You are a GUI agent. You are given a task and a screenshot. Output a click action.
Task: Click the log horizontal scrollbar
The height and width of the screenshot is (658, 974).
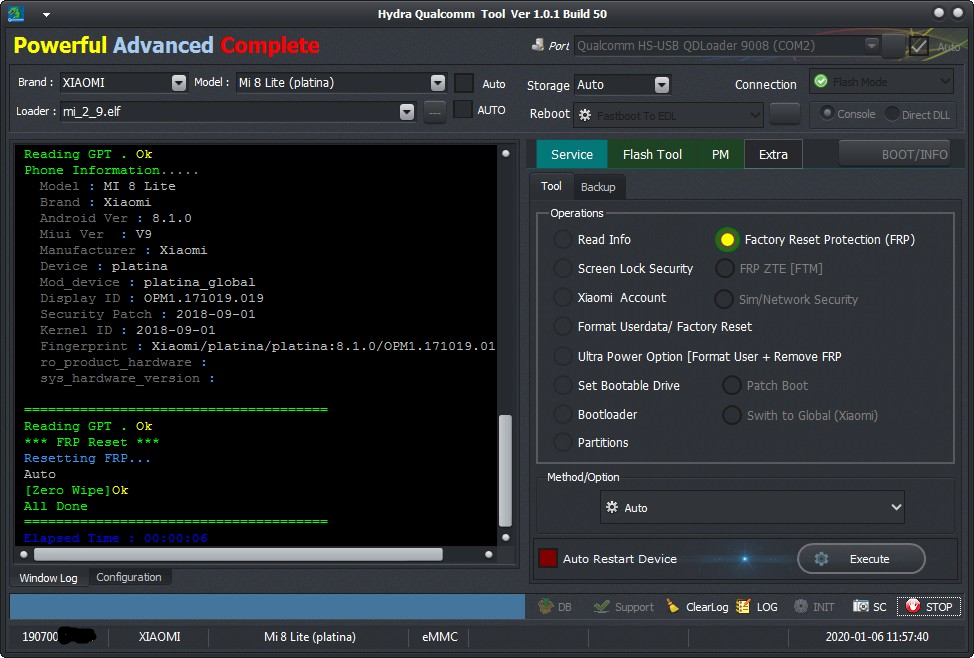coord(238,554)
